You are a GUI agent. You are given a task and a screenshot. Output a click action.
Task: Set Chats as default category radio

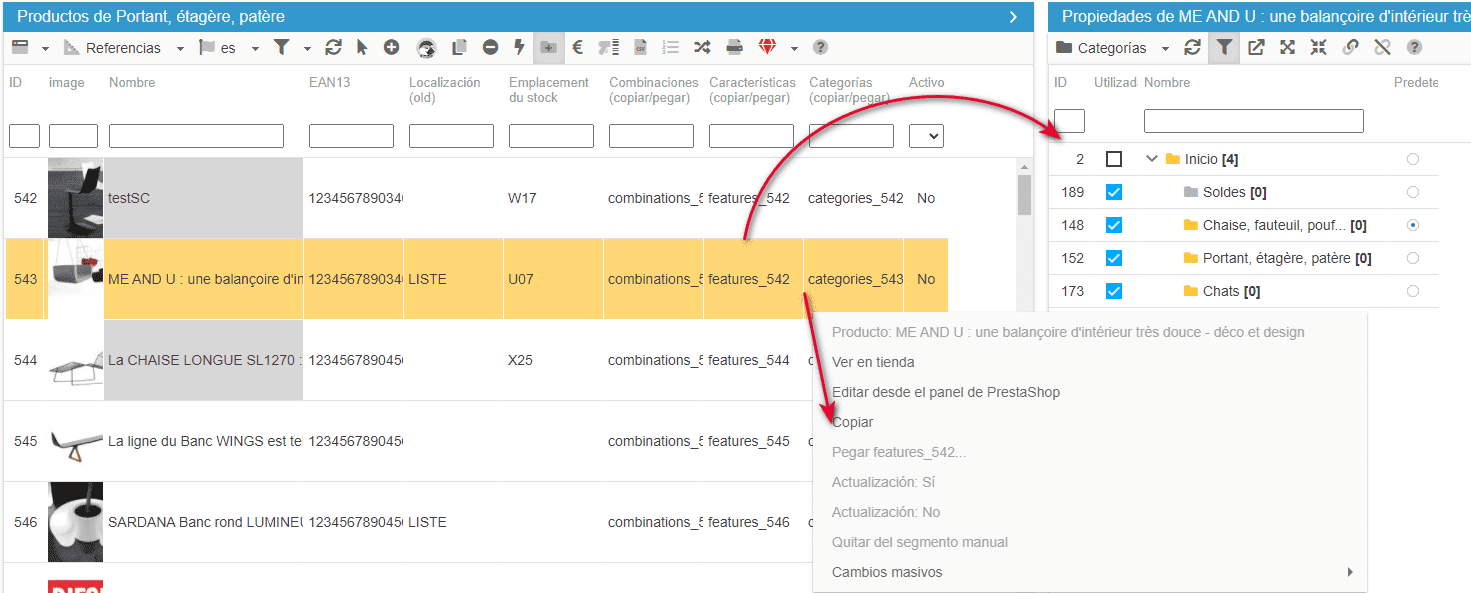(x=1412, y=291)
